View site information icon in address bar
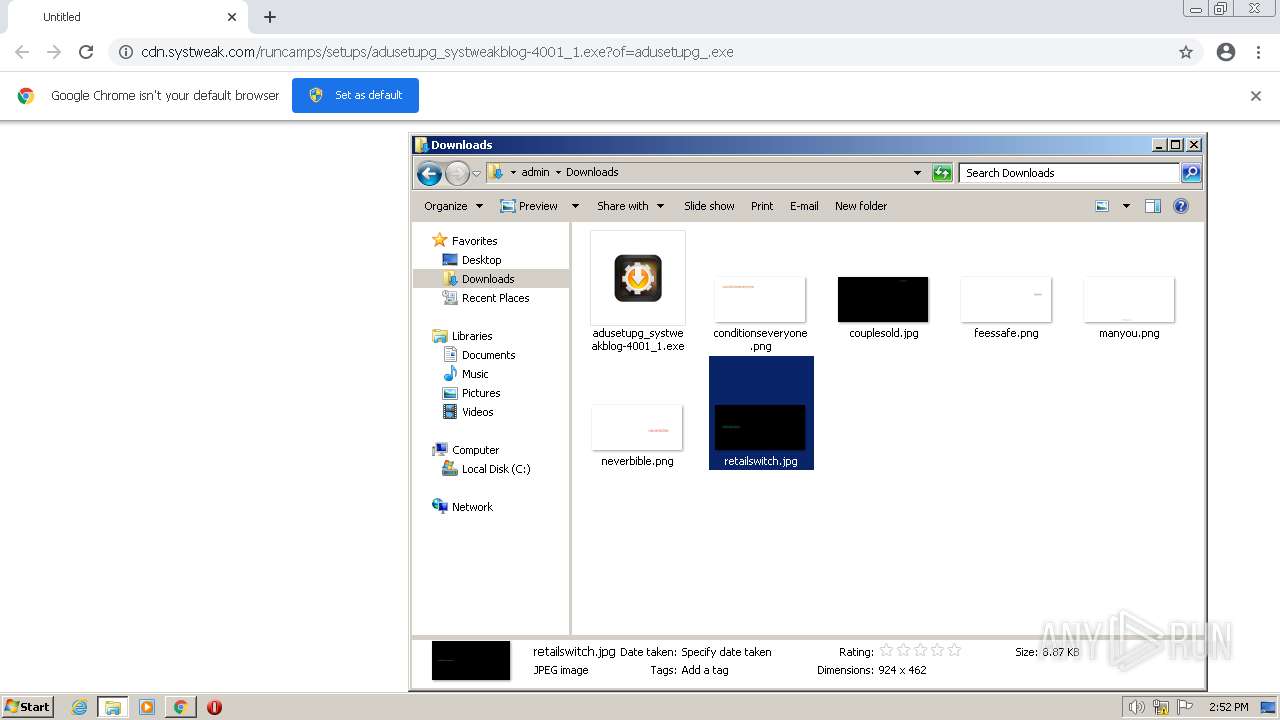Image resolution: width=1280 pixels, height=720 pixels. click(x=126, y=52)
